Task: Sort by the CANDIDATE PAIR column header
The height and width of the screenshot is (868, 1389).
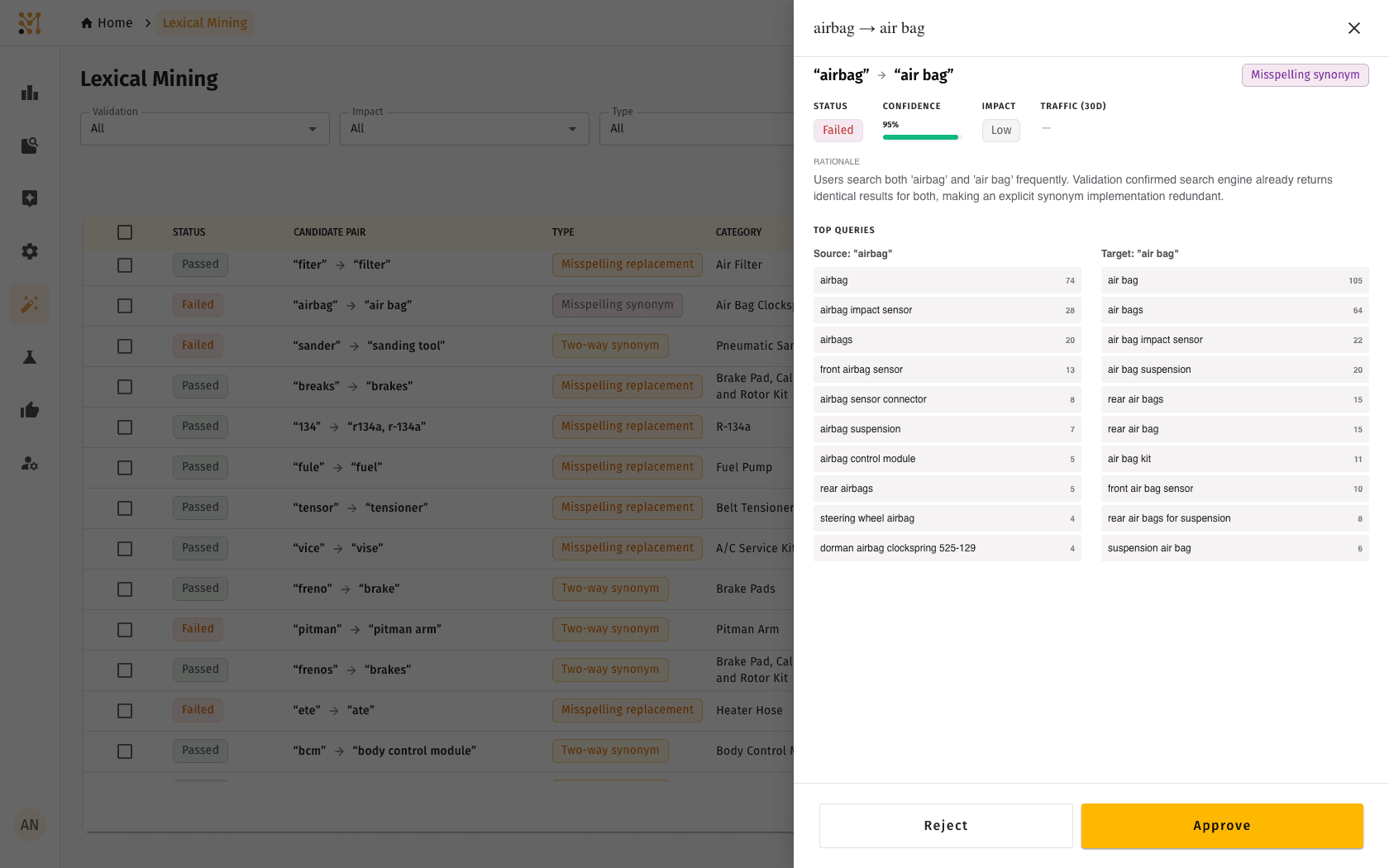Action: [329, 232]
